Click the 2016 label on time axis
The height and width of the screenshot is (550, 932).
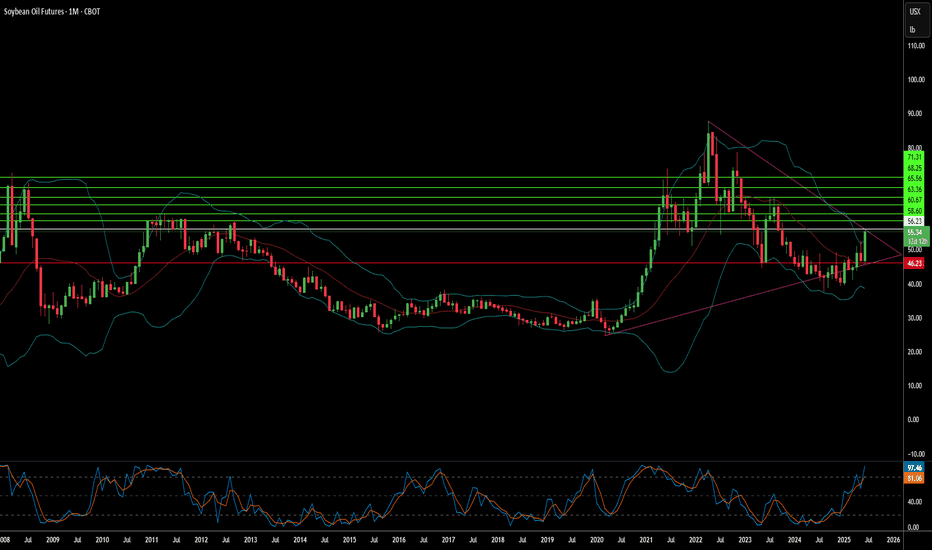click(x=399, y=540)
